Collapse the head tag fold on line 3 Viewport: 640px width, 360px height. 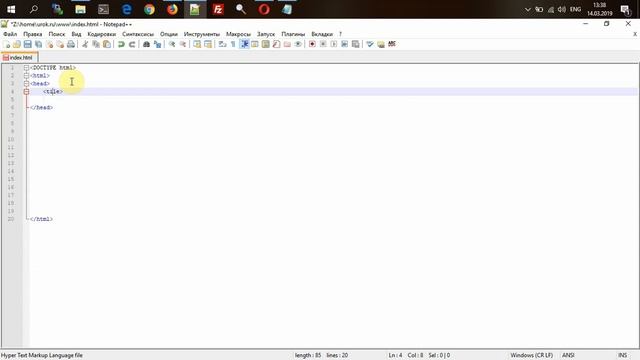pos(27,84)
